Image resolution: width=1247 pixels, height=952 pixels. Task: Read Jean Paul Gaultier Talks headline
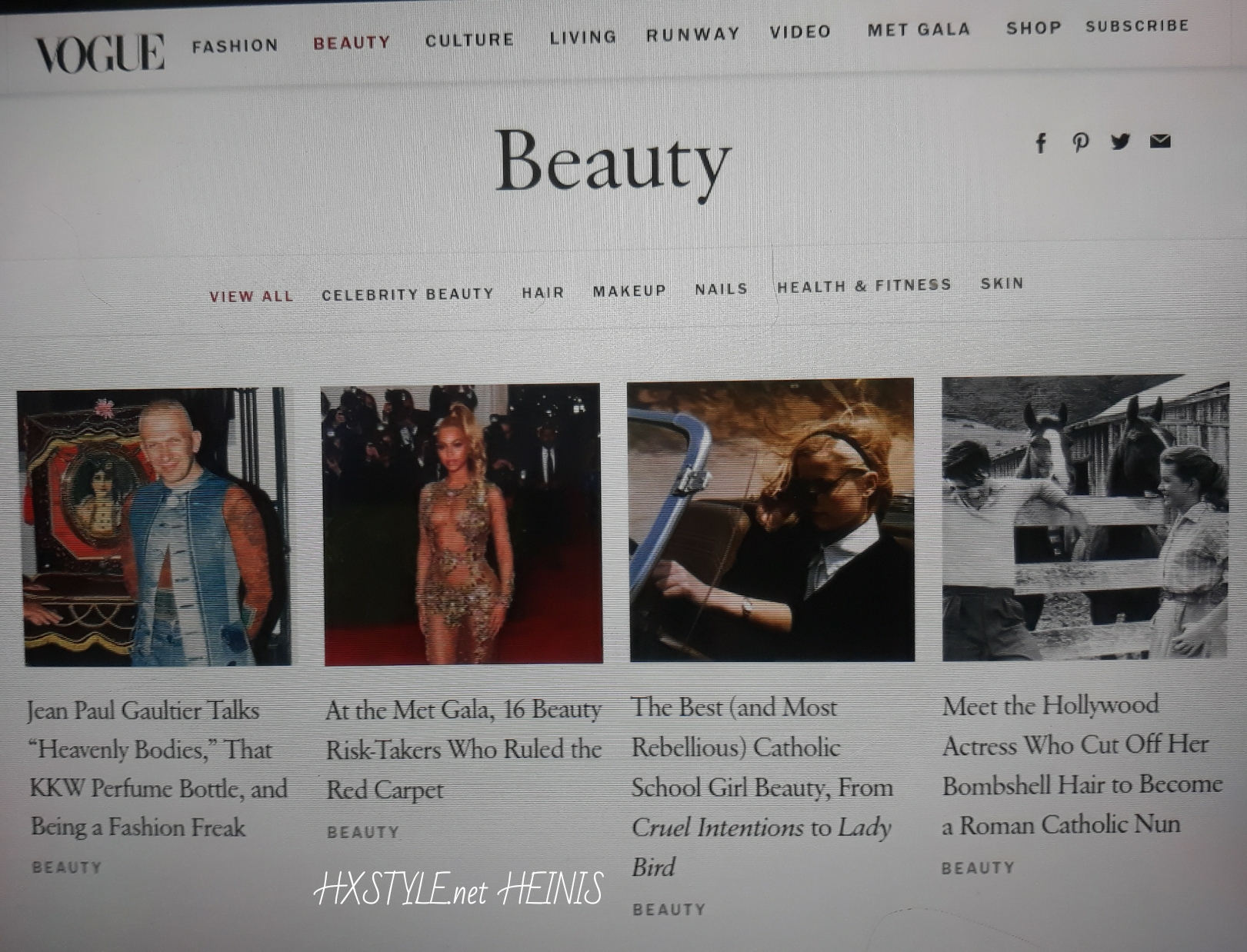click(x=158, y=769)
